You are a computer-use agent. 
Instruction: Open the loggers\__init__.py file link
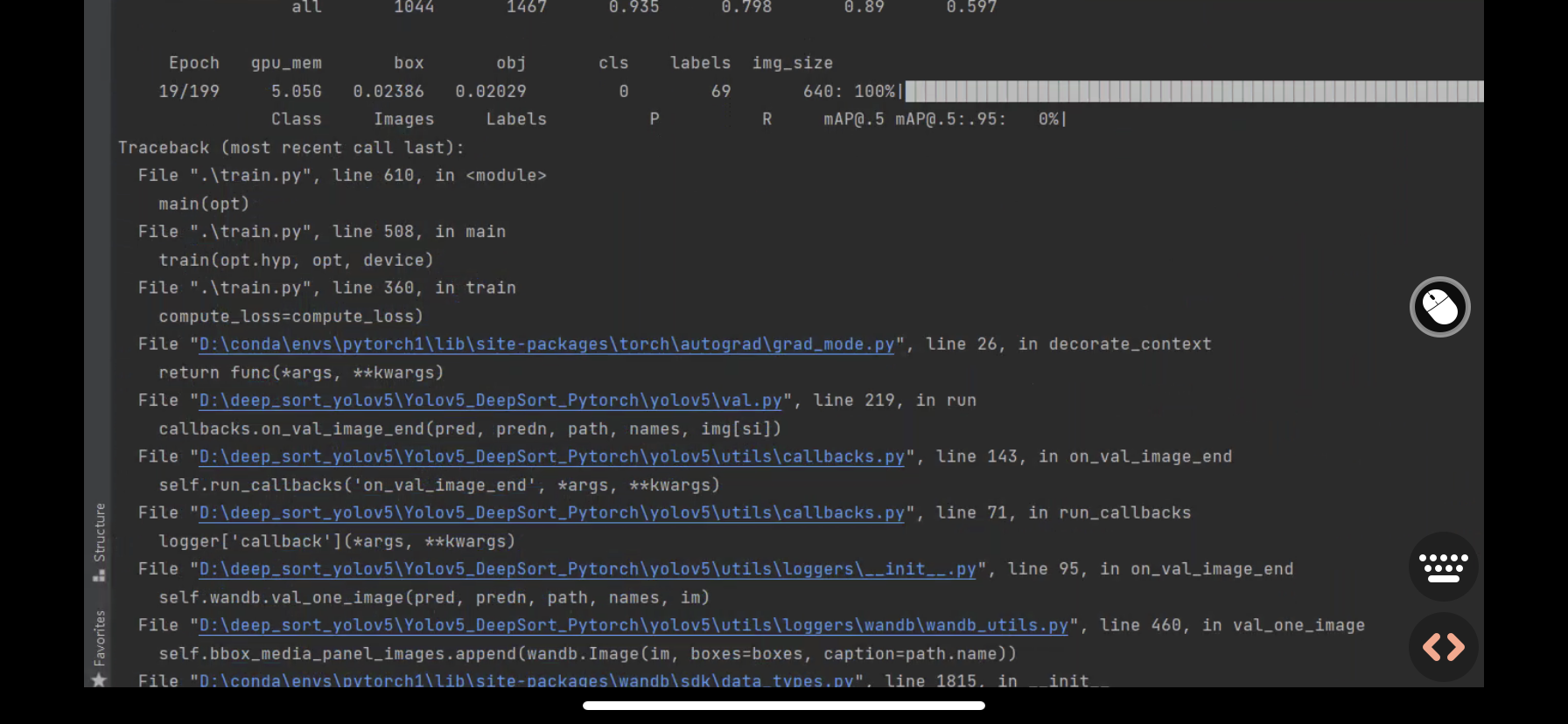click(x=588, y=569)
